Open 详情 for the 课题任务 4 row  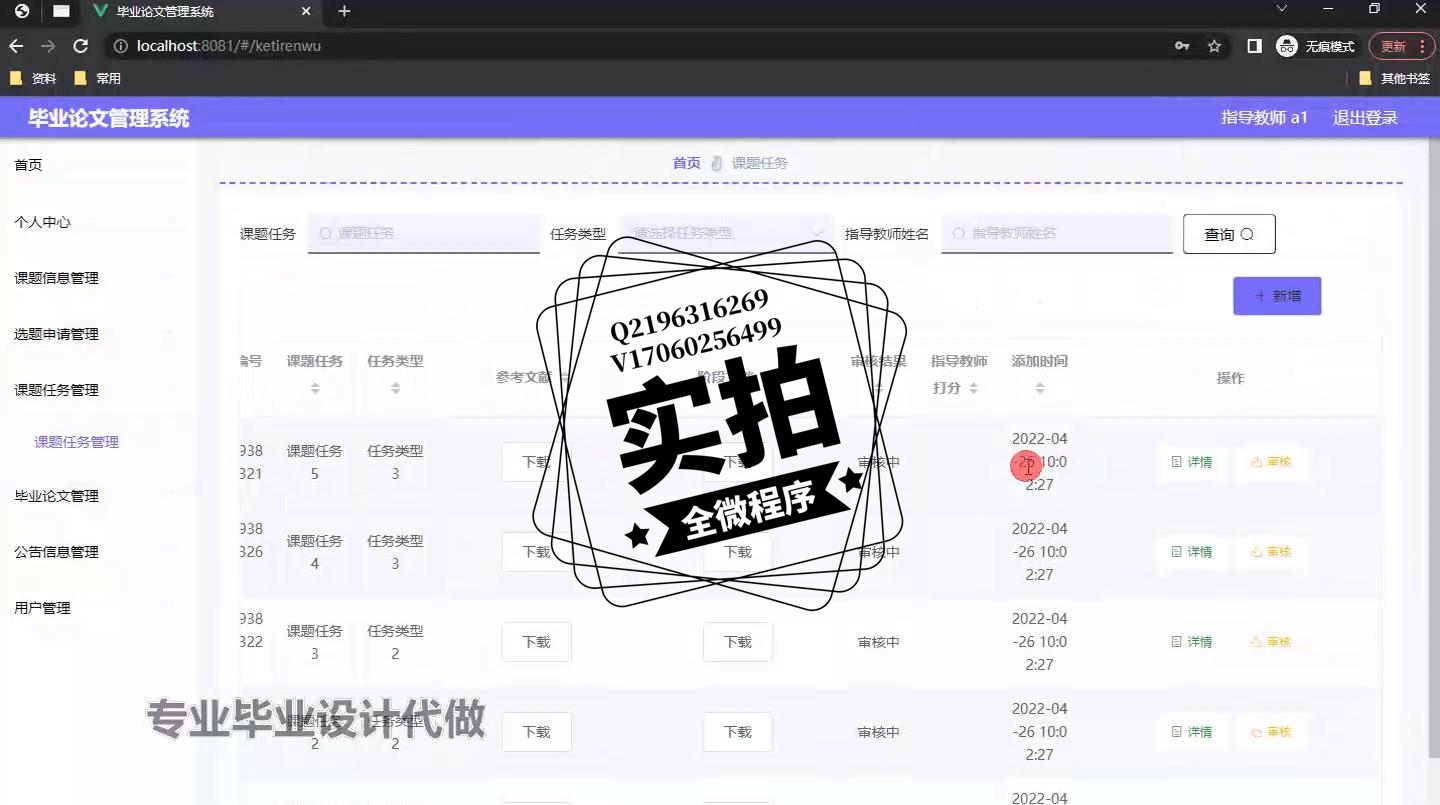click(x=1192, y=552)
